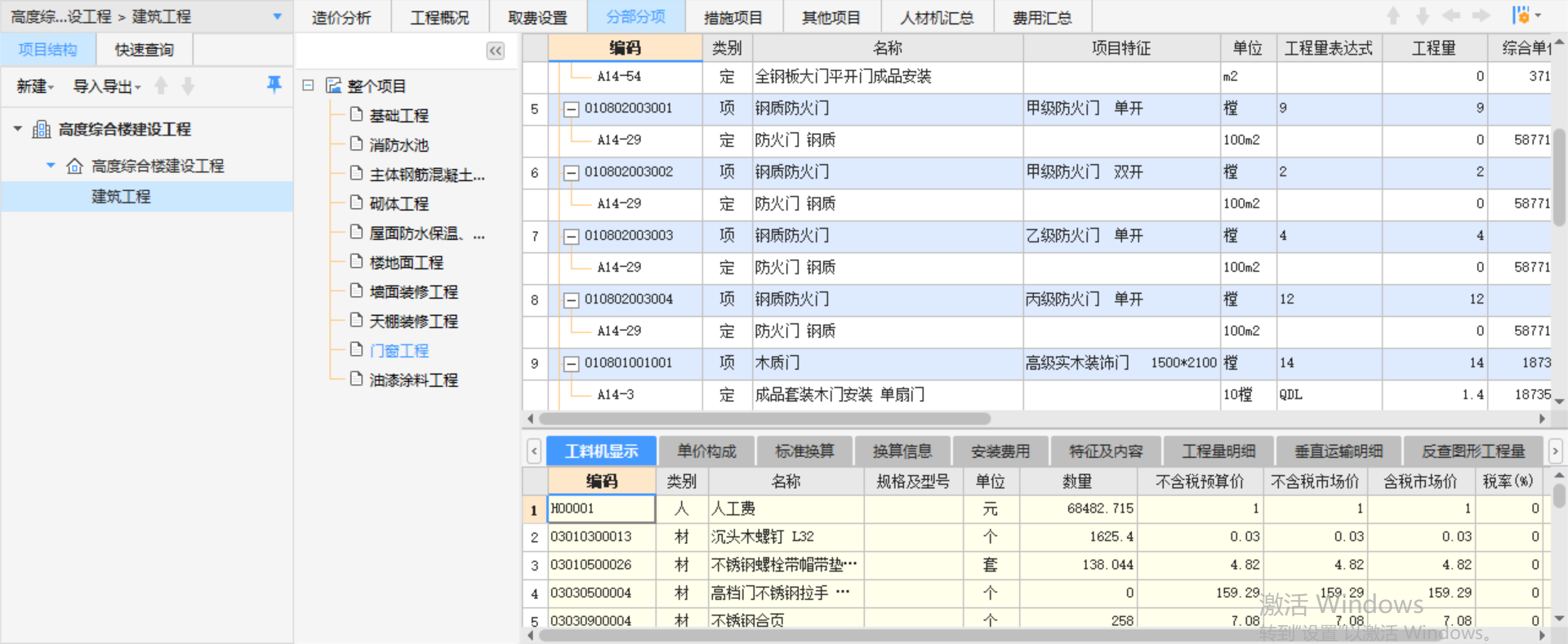This screenshot has width=1568, height=644.
Task: Open the 工程量明细 bottom tab
Action: tap(1219, 451)
